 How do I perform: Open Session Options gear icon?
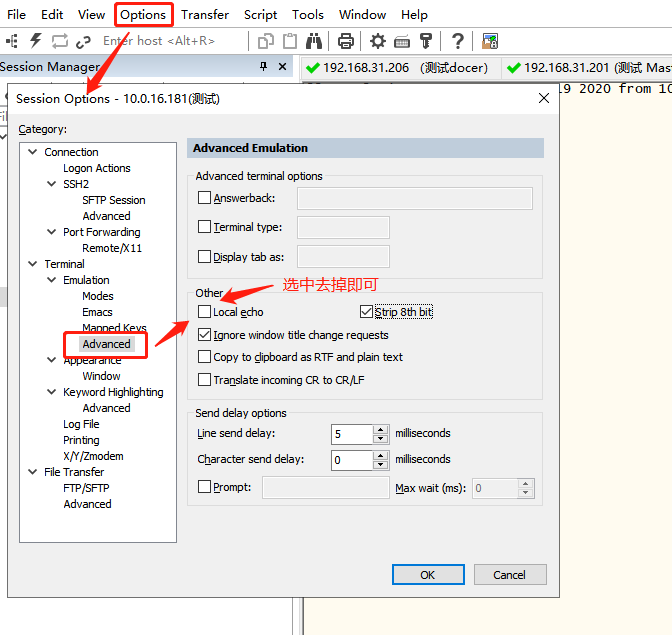coord(378,41)
